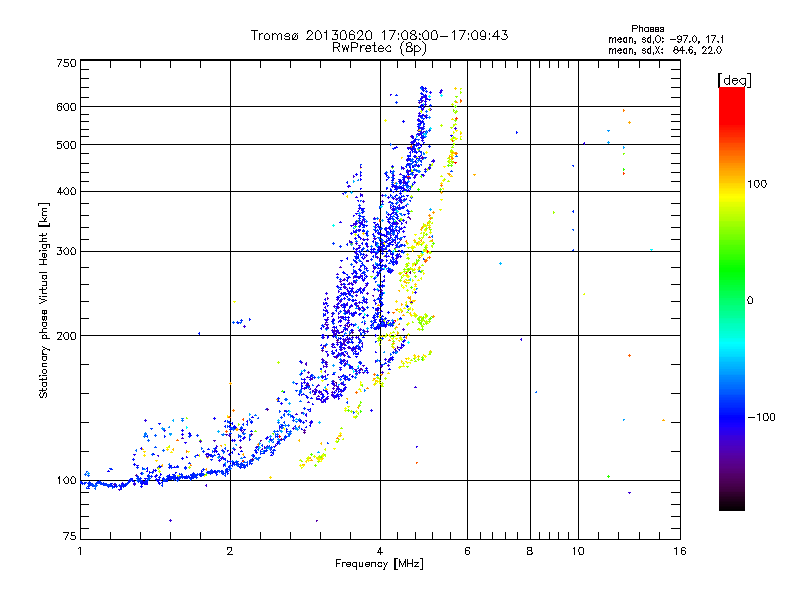Click the y-axis '400' tick label

[67, 192]
